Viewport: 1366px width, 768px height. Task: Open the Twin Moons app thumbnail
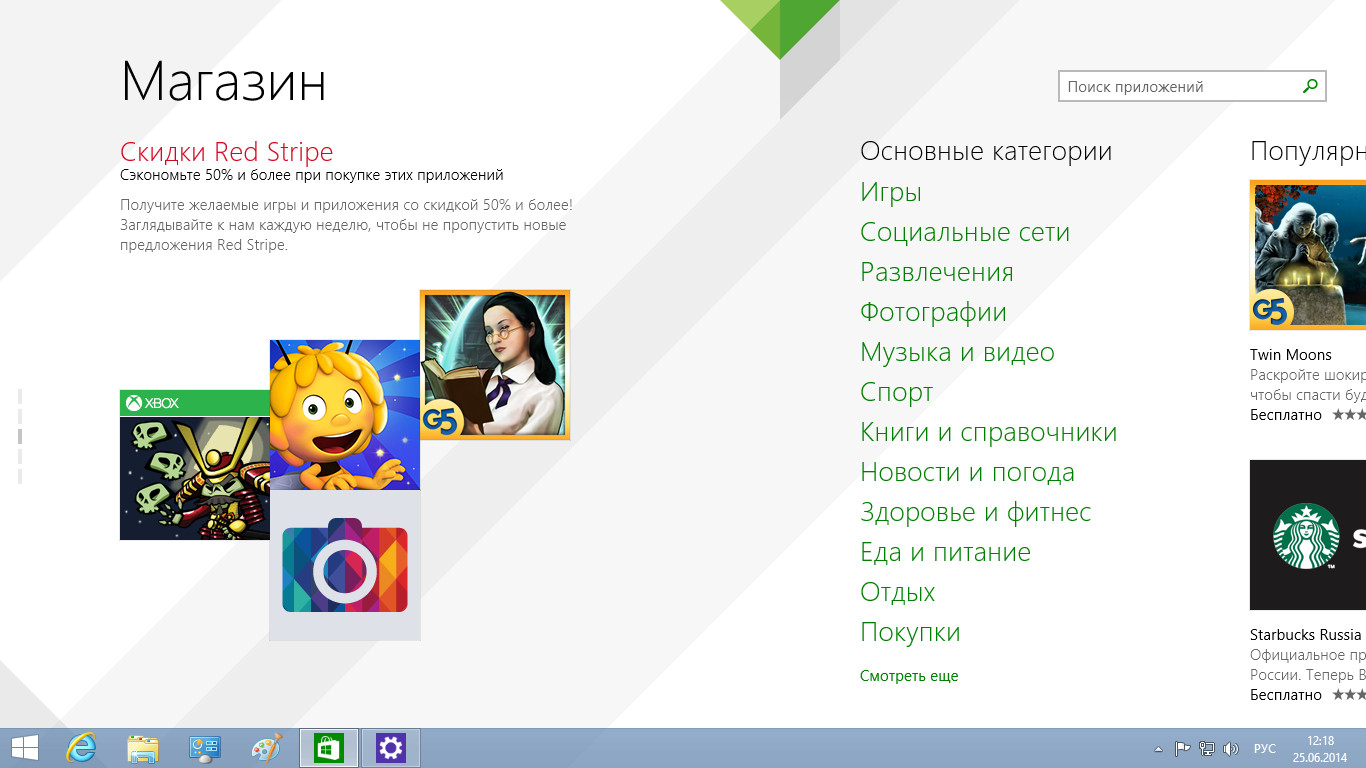(x=1308, y=255)
